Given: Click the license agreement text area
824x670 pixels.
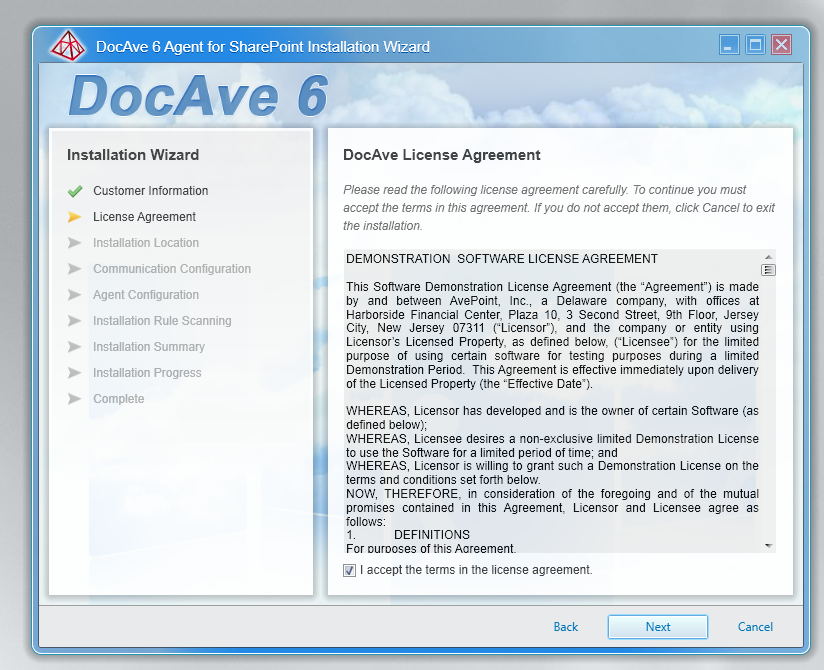Looking at the screenshot, I should (x=550, y=400).
